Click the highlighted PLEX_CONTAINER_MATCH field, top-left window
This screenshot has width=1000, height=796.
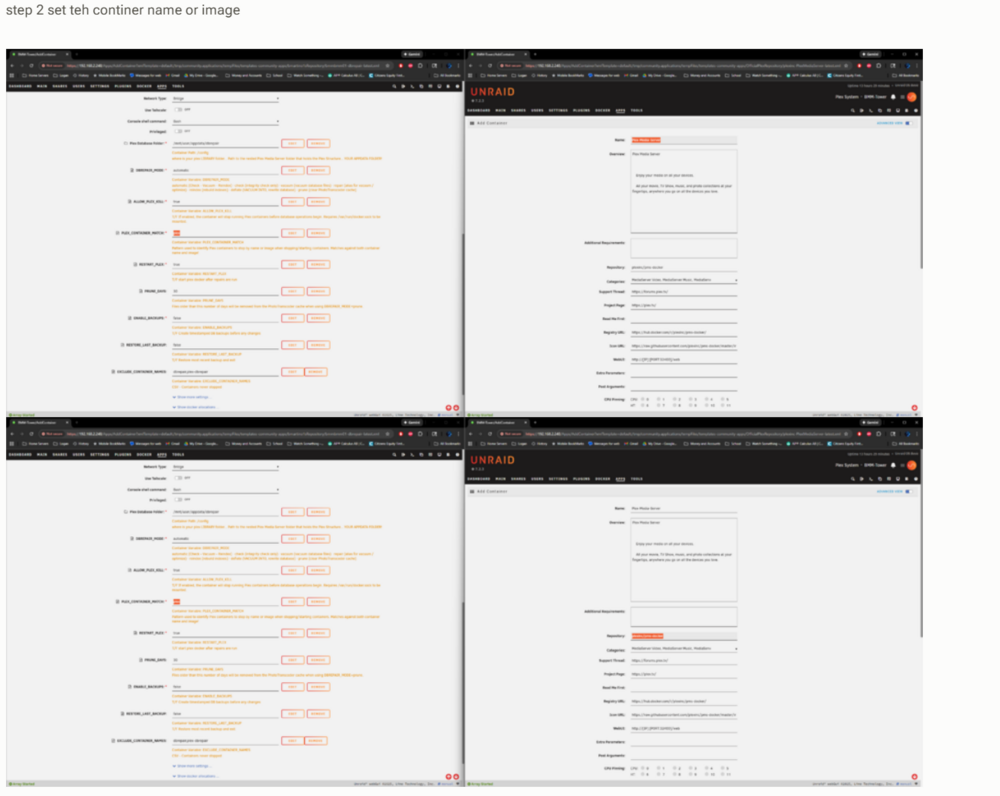225,233
